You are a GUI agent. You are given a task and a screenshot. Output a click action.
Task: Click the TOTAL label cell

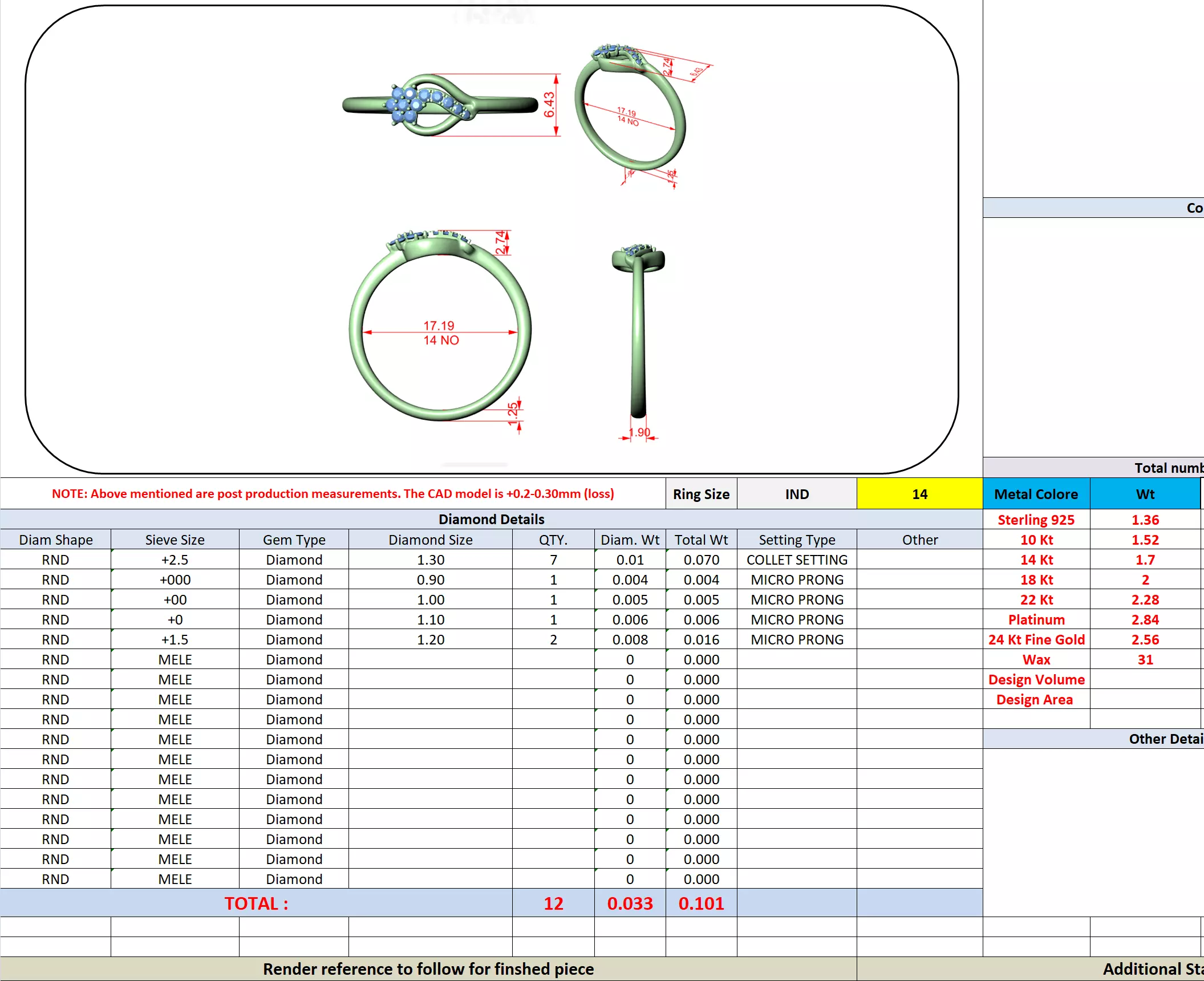256,903
